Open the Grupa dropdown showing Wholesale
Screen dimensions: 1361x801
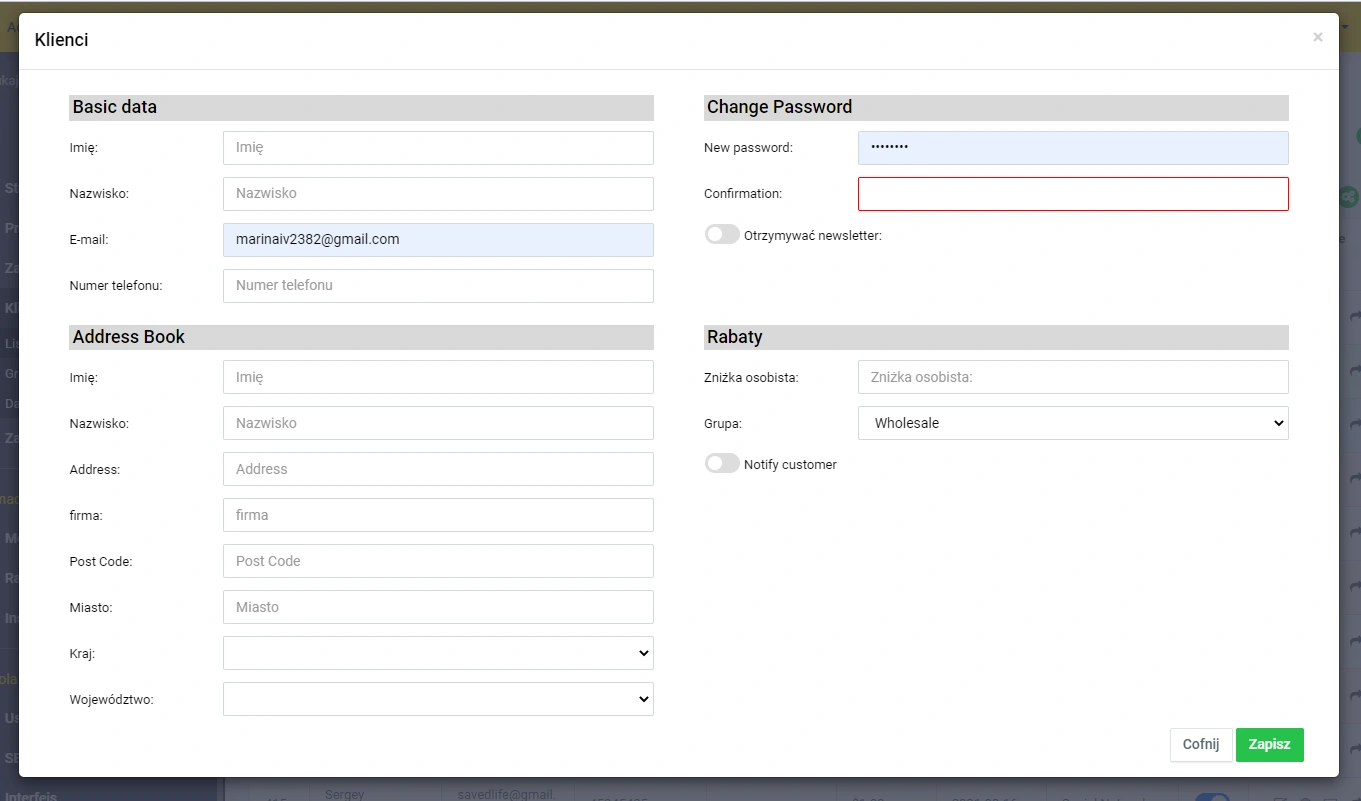[1073, 423]
